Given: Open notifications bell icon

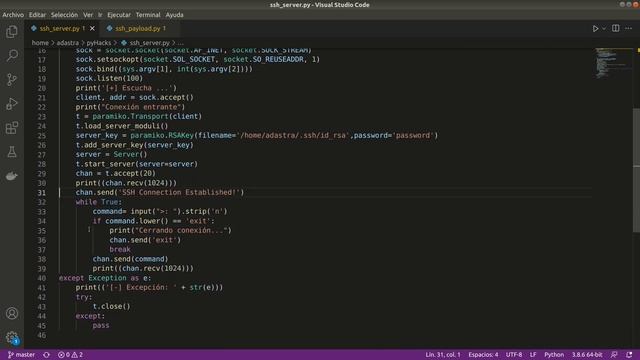Looking at the screenshot, I should coord(629,355).
